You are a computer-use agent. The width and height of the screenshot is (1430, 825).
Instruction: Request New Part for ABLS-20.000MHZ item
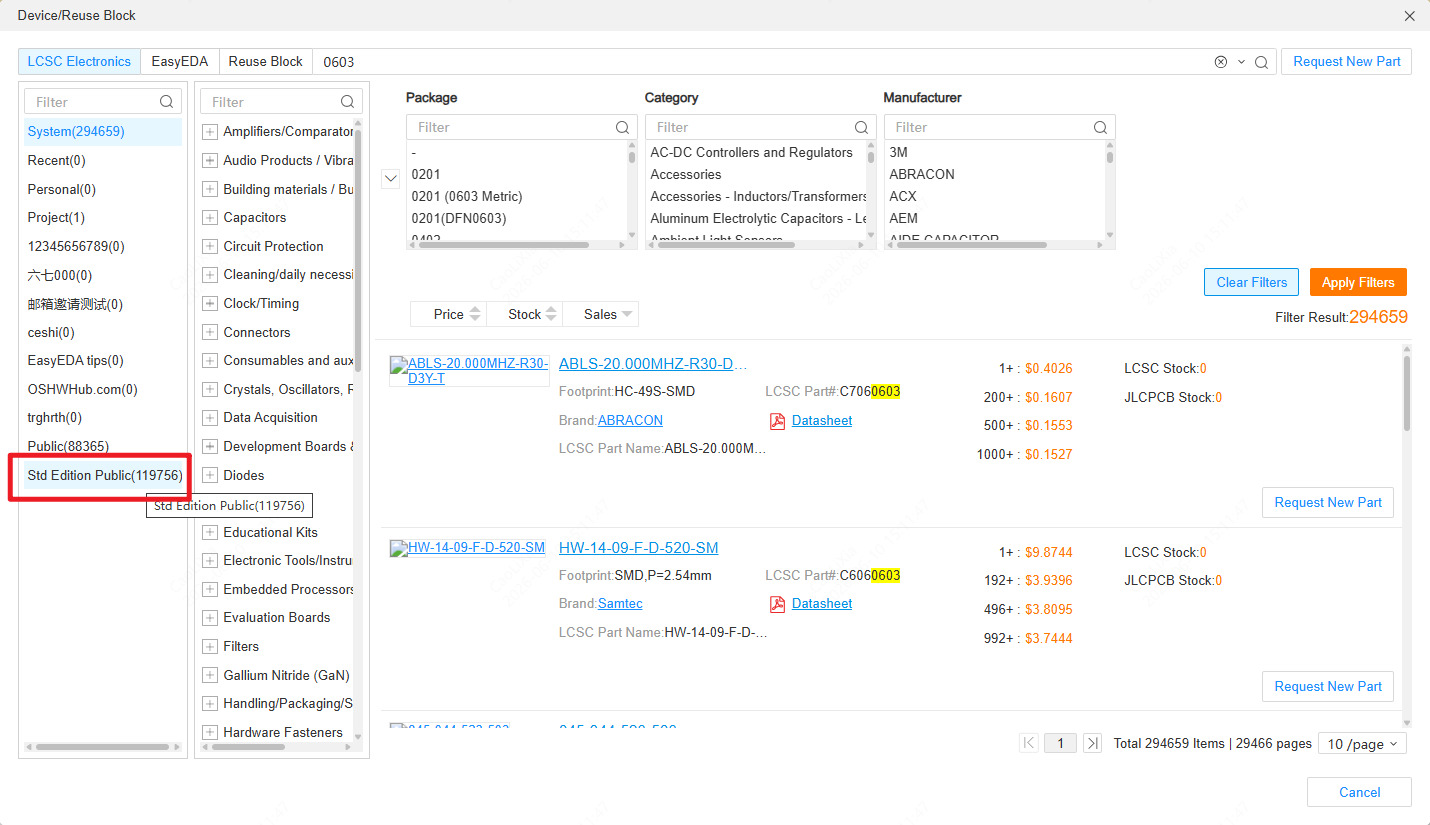coord(1328,503)
